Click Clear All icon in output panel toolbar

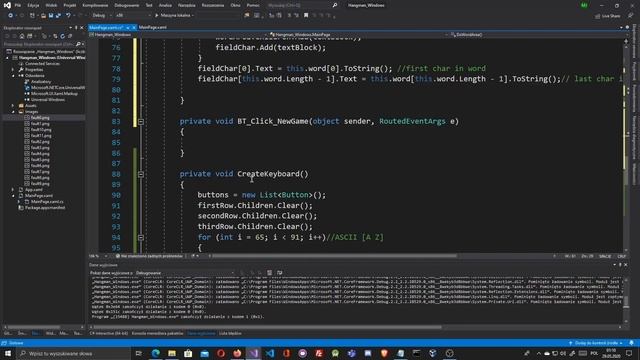coord(269,273)
